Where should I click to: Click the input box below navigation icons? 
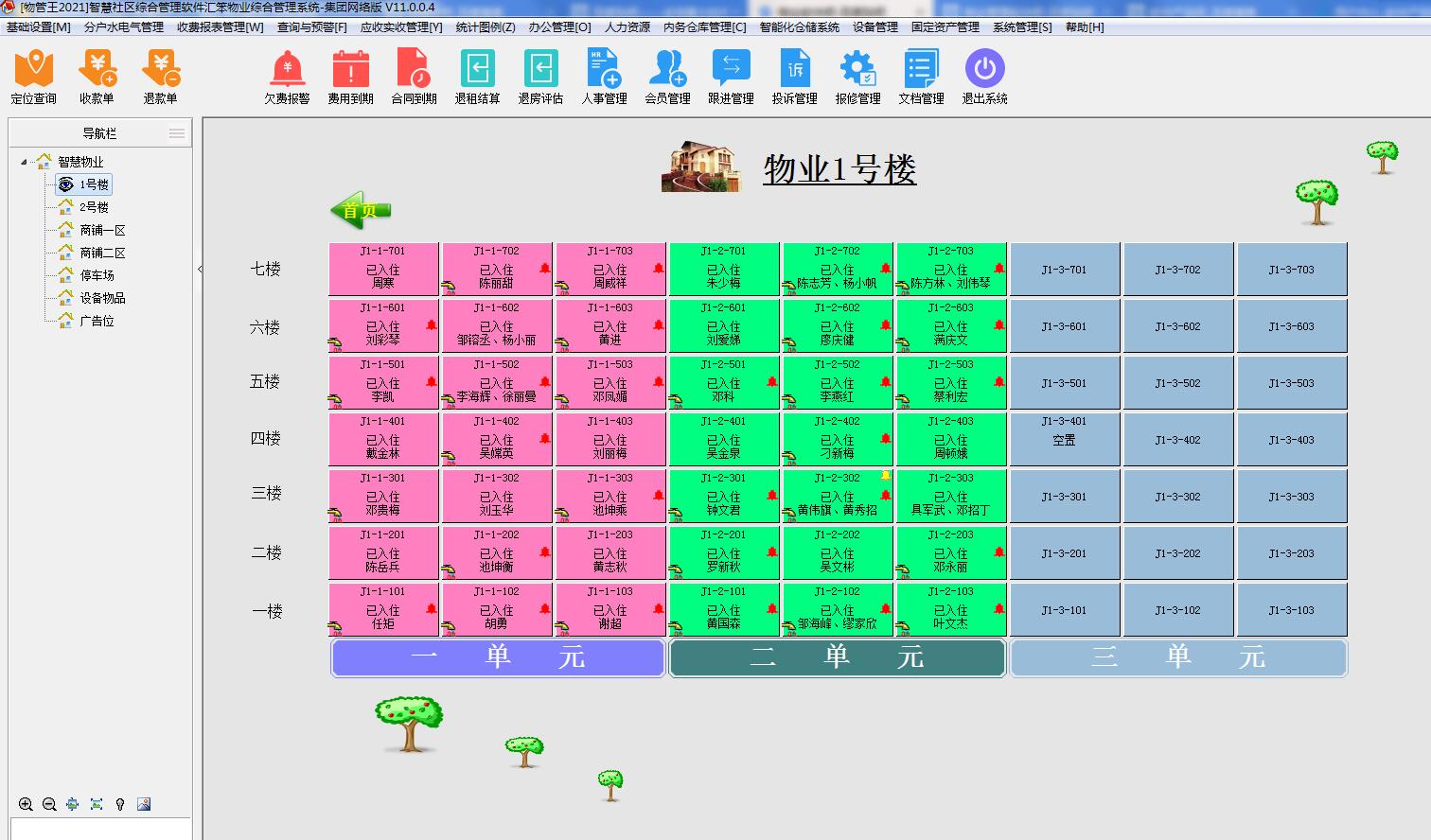coord(100,829)
